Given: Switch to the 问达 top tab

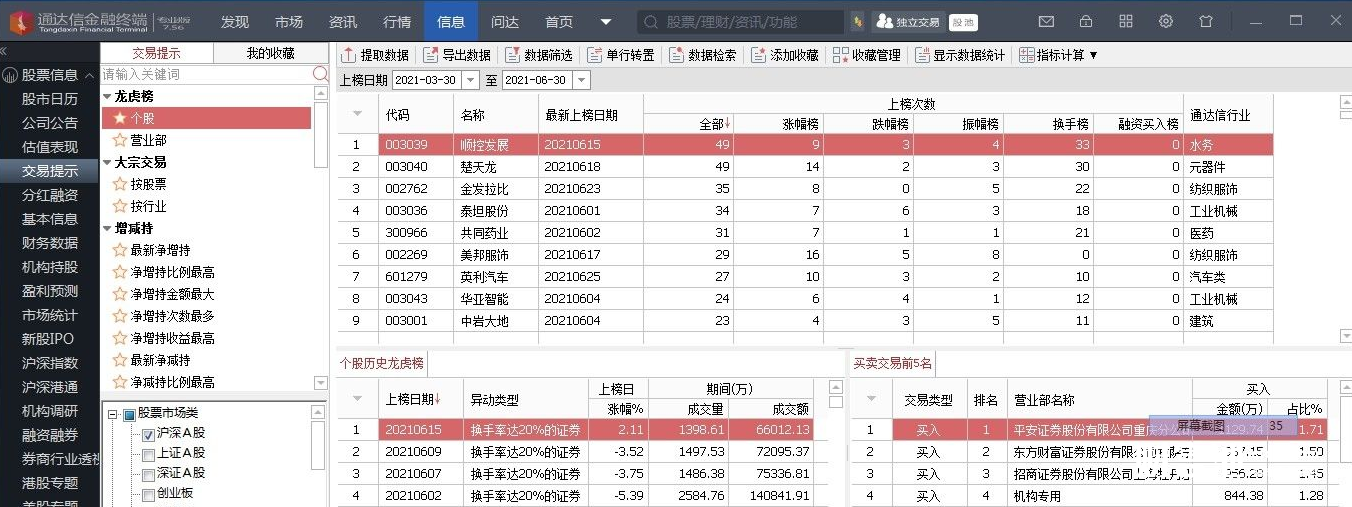Looking at the screenshot, I should coord(505,22).
